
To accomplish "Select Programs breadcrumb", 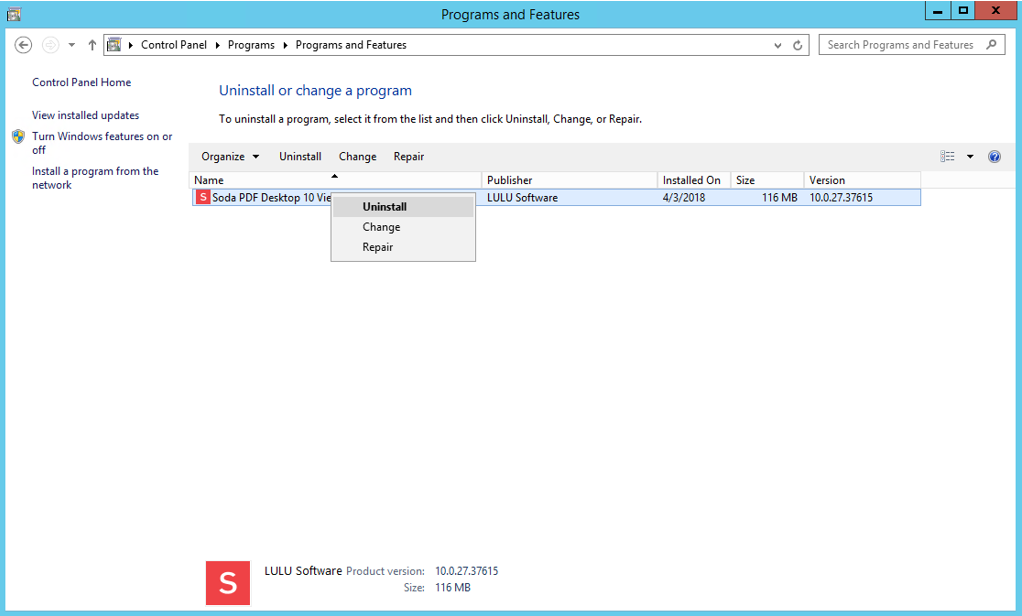I will point(251,45).
